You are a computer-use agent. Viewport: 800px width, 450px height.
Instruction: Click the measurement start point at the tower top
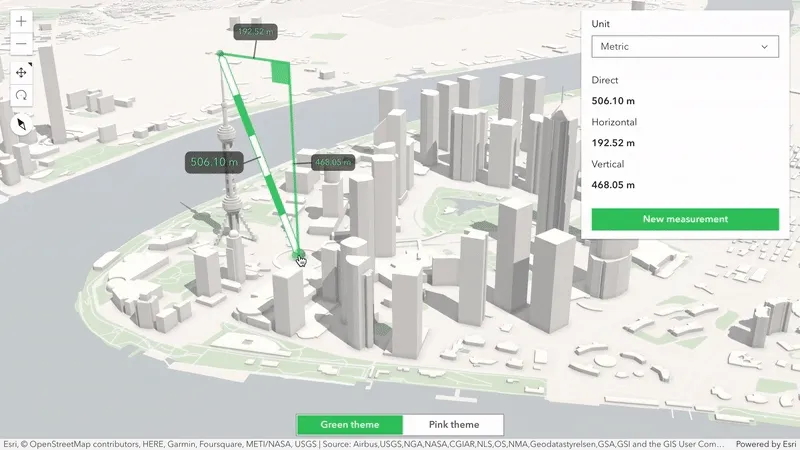pos(220,53)
